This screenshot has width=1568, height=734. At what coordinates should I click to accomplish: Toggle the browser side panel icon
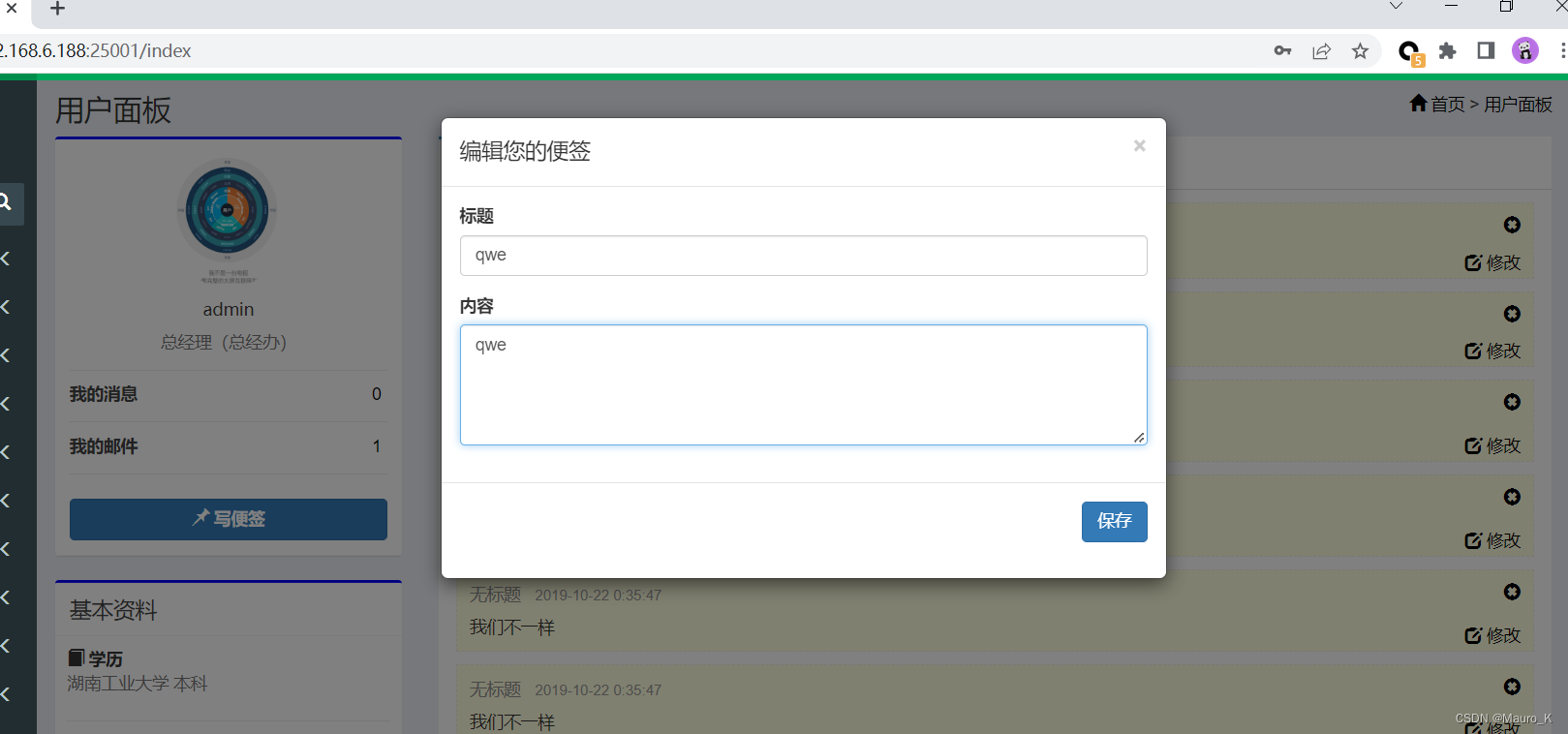pos(1486,51)
